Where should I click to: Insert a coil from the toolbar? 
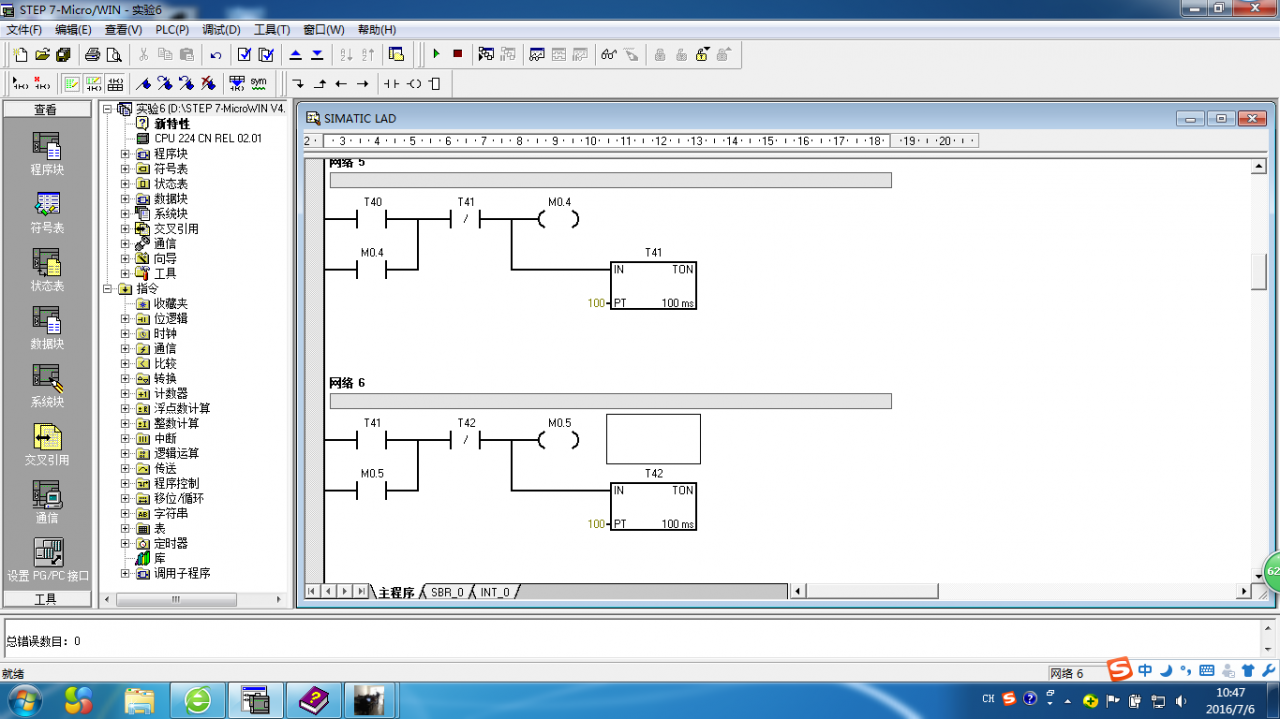click(x=414, y=83)
